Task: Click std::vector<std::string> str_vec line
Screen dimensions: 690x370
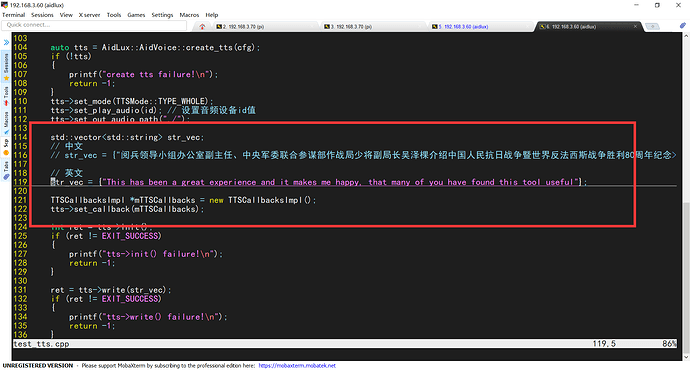Action: (127, 137)
